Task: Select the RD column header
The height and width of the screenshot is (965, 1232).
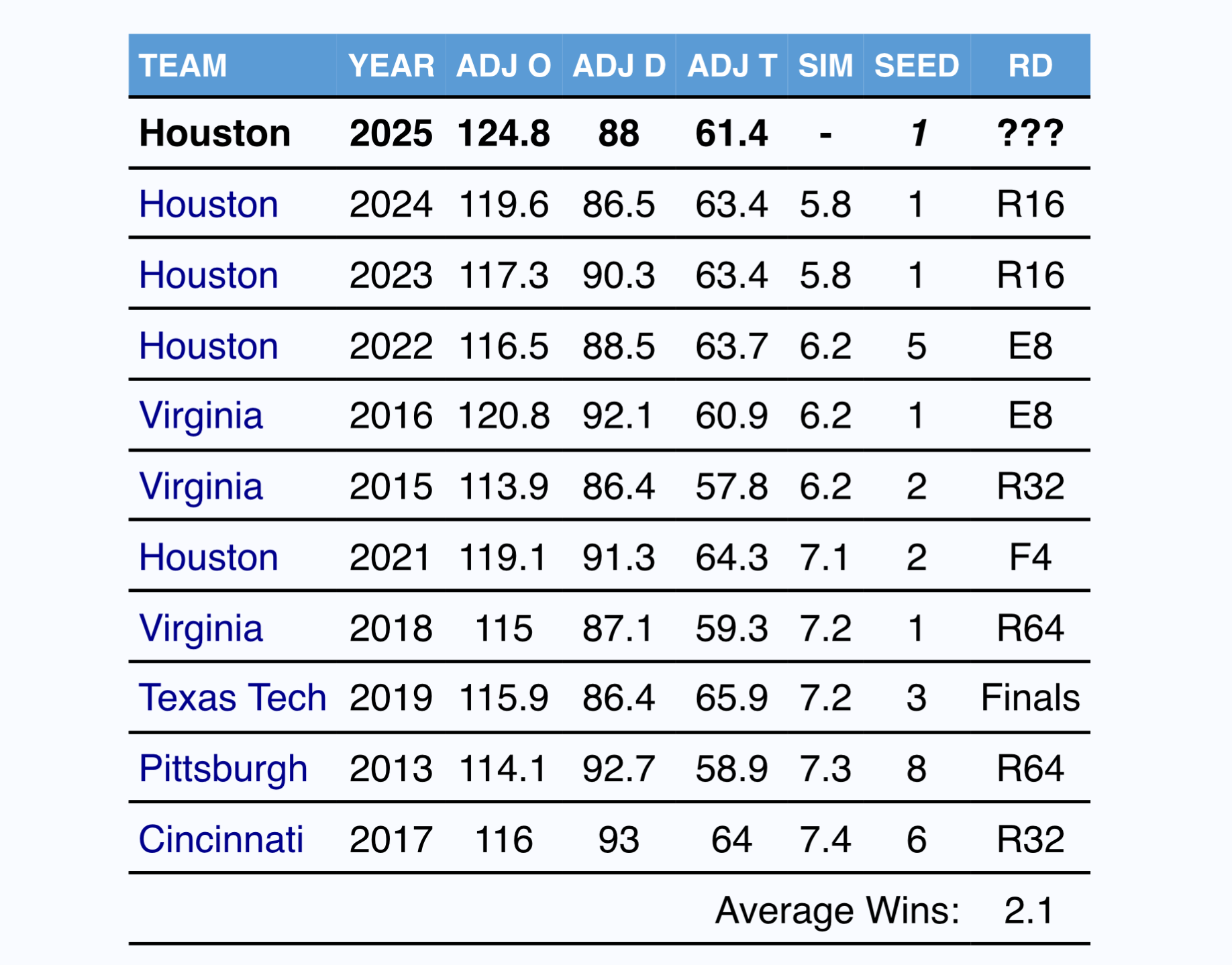Action: (x=1030, y=66)
